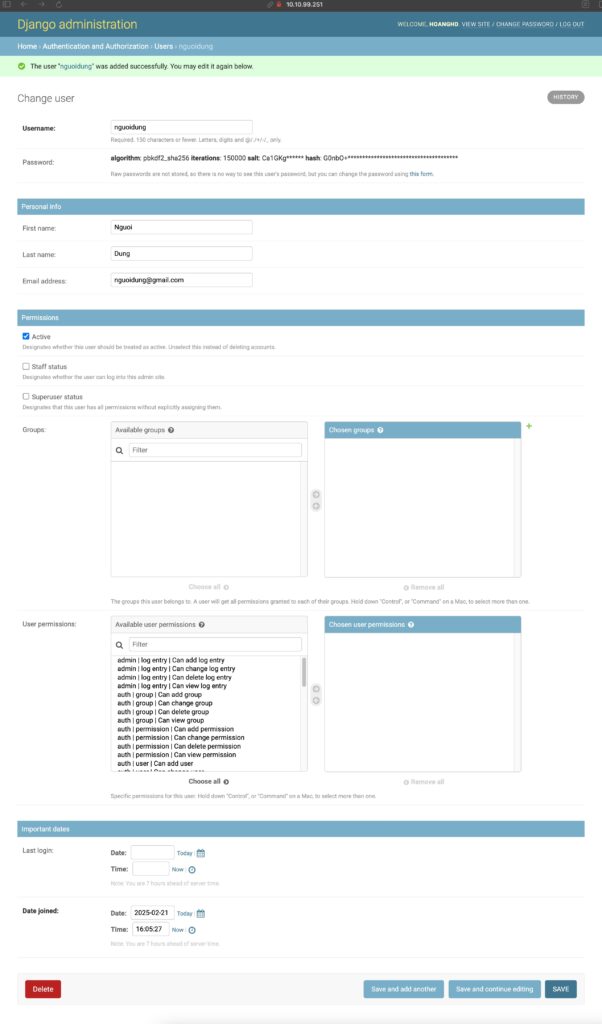Open the Last login time clock icon
Screen dimensions: 602x1024
(192, 870)
